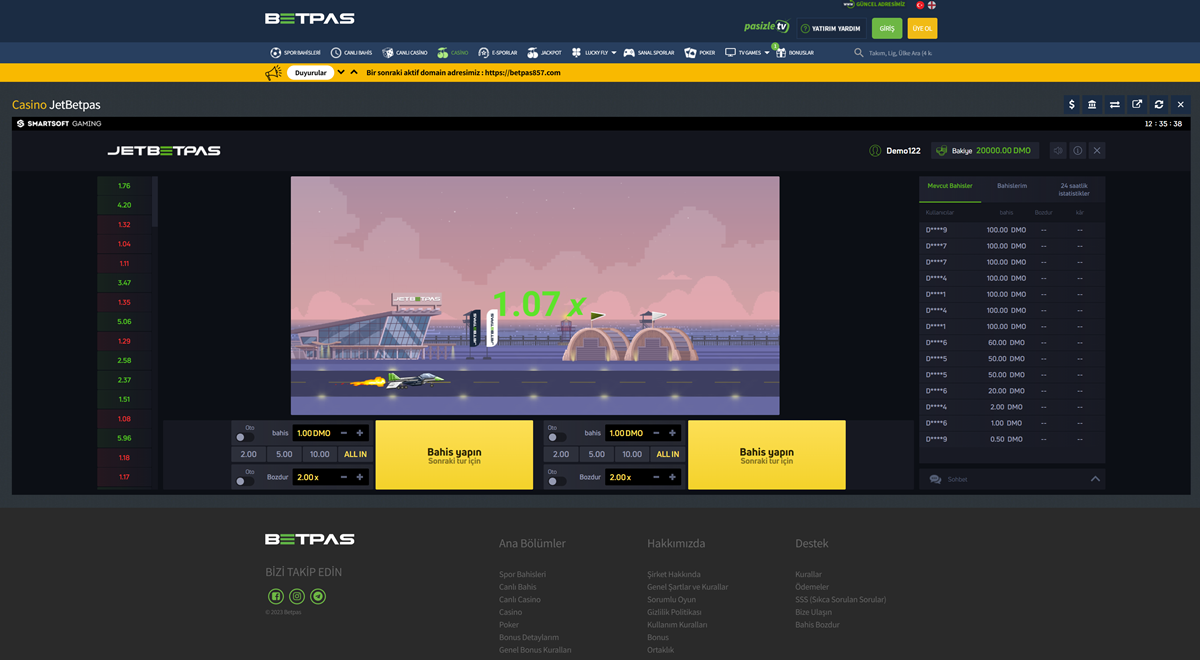
Task: Click the transfer arrows icon
Action: pyautogui.click(x=1115, y=104)
